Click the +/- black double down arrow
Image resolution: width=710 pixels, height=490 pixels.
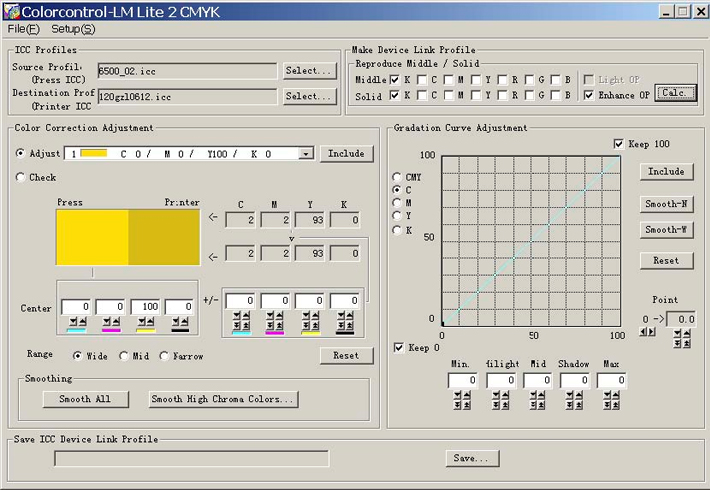click(x=341, y=325)
